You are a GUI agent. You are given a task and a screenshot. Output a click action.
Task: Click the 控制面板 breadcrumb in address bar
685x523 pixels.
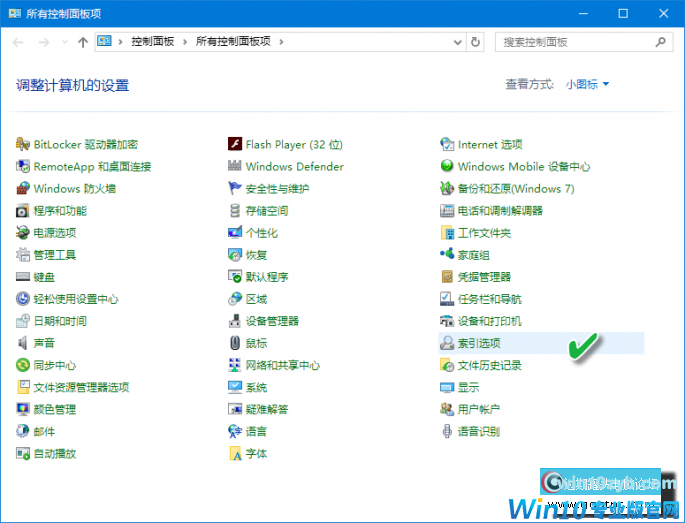(152, 42)
